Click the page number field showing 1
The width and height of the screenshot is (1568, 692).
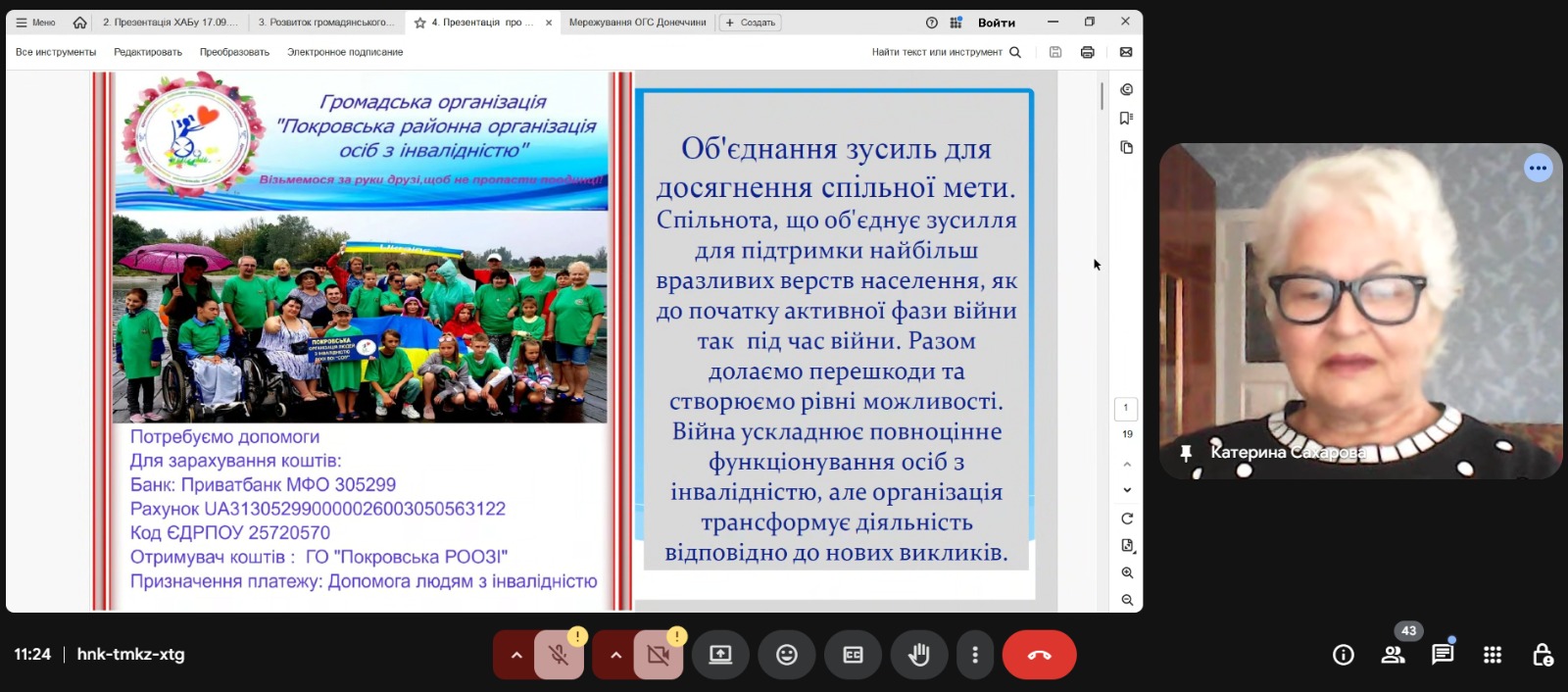tap(1125, 408)
